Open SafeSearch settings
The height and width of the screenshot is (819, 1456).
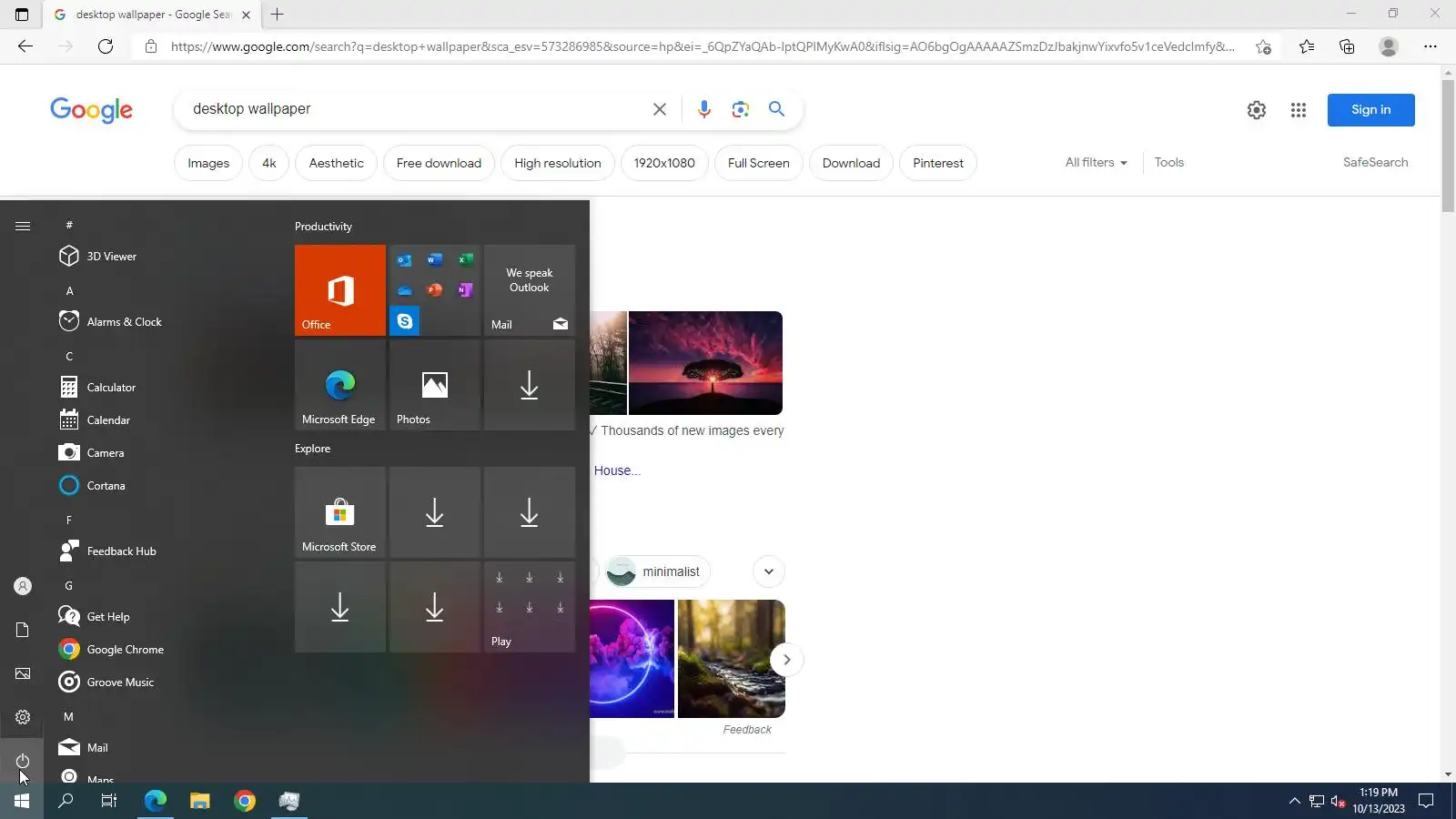(1376, 163)
